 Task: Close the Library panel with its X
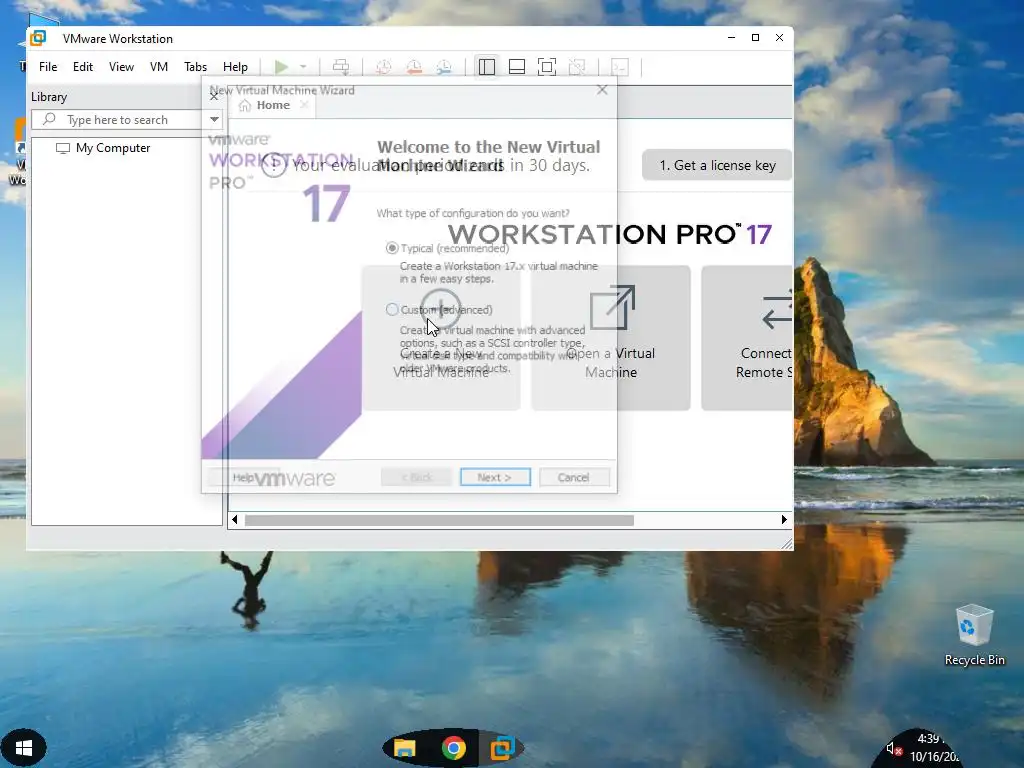(x=214, y=97)
